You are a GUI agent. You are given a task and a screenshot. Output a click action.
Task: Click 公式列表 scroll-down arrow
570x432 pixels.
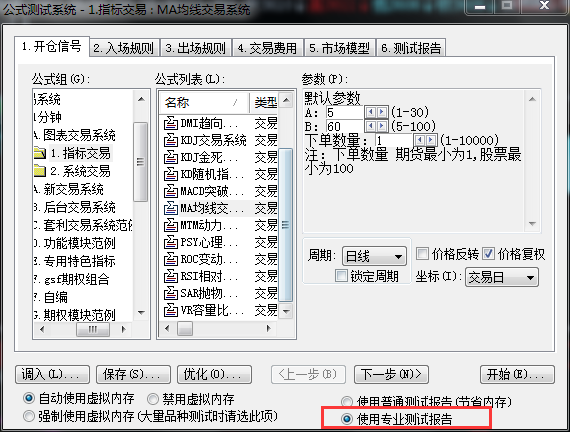pyautogui.click(x=286, y=311)
